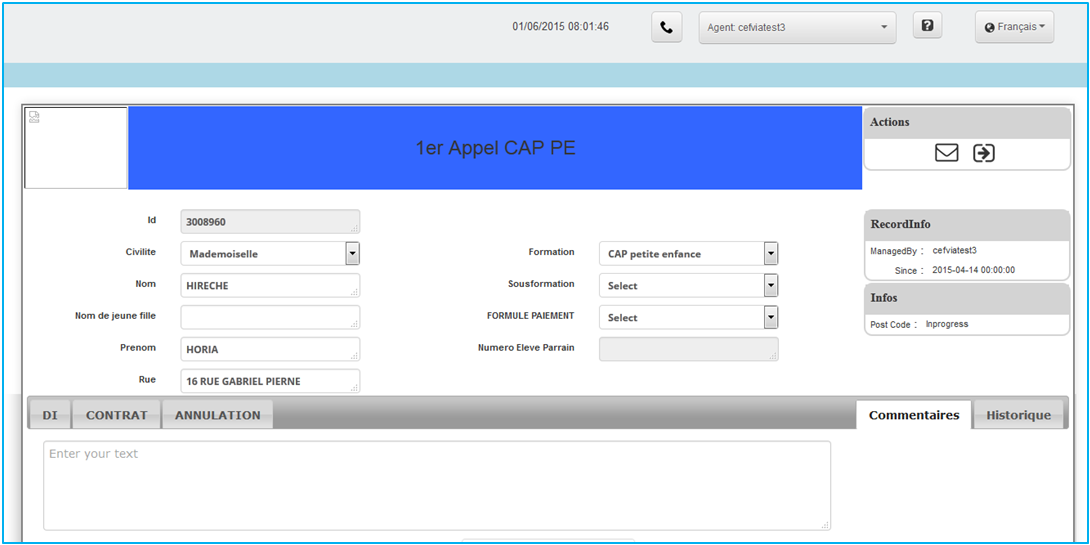
Task: Switch to the Historique tab
Action: coord(1018,415)
